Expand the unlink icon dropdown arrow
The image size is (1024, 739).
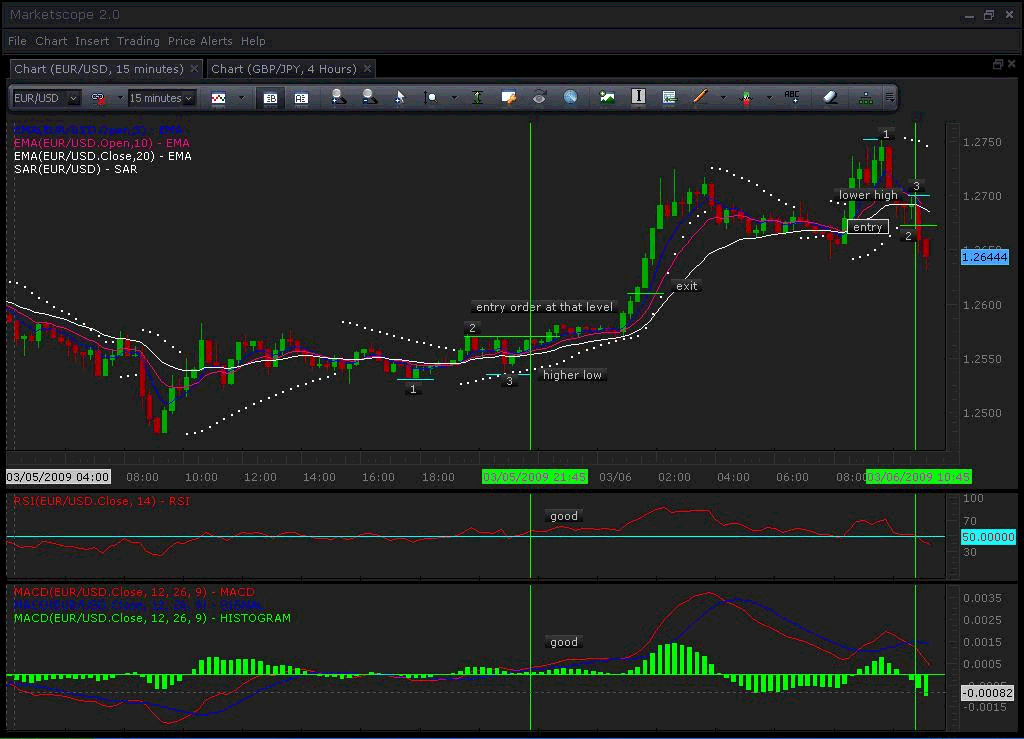click(x=120, y=98)
